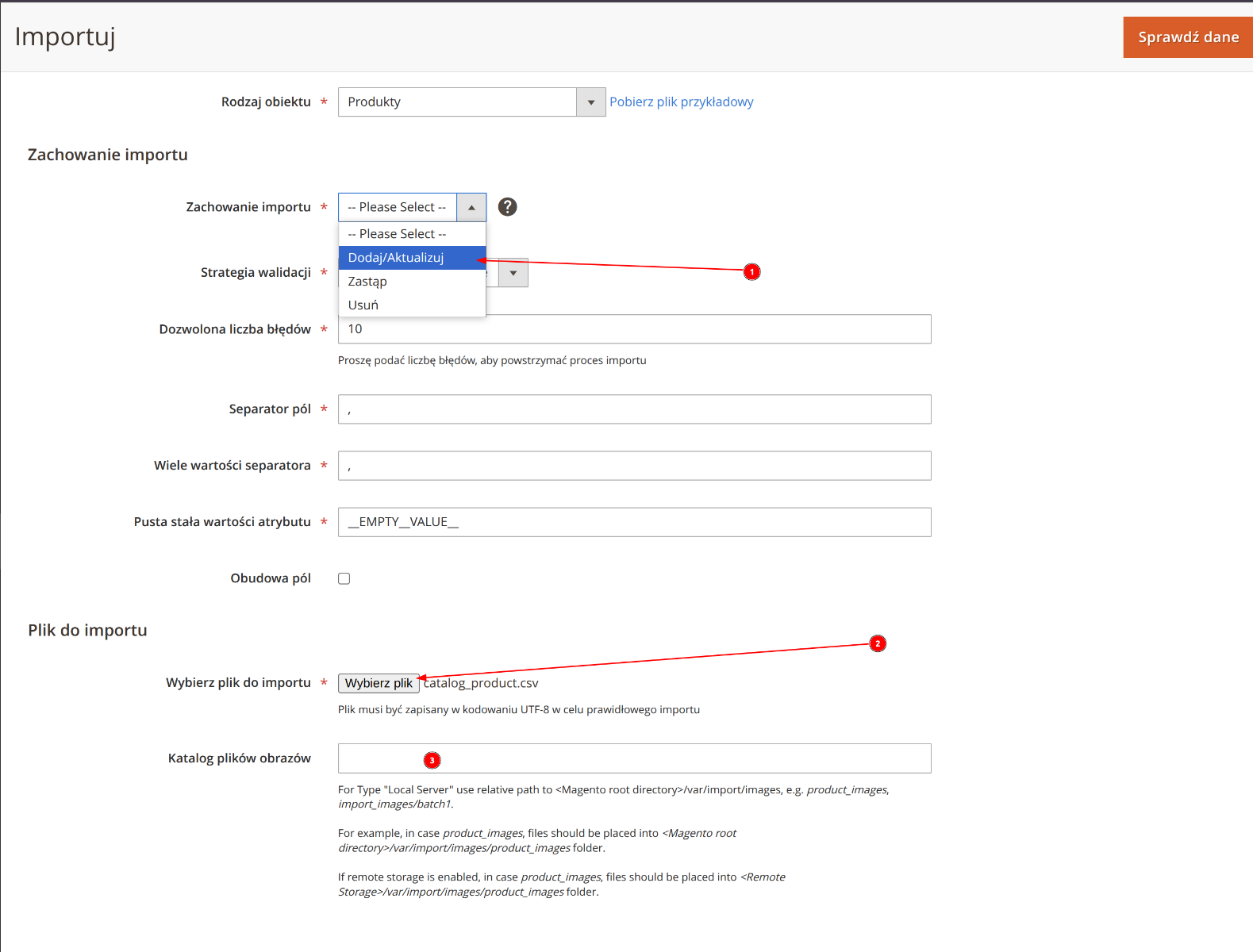Choose Zastąp from the dropdown list
This screenshot has height=952, width=1253.
click(367, 282)
